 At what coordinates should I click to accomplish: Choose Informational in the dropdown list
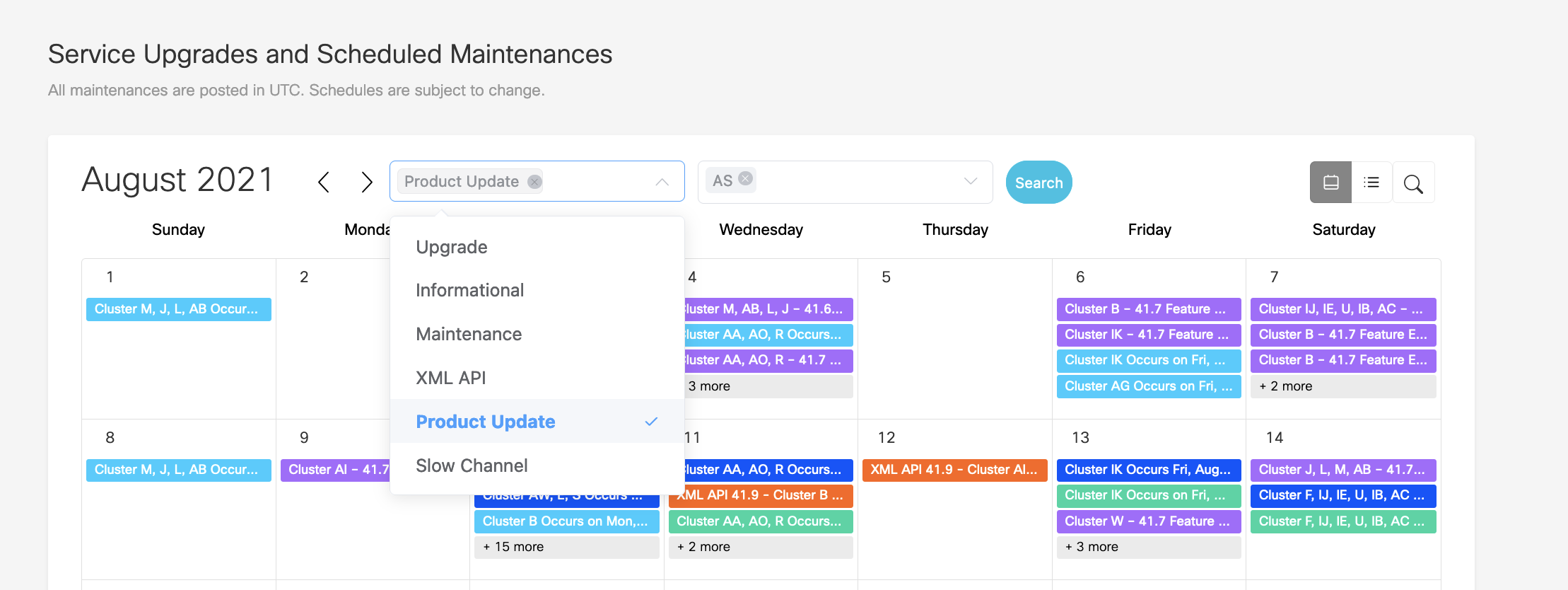(x=469, y=290)
